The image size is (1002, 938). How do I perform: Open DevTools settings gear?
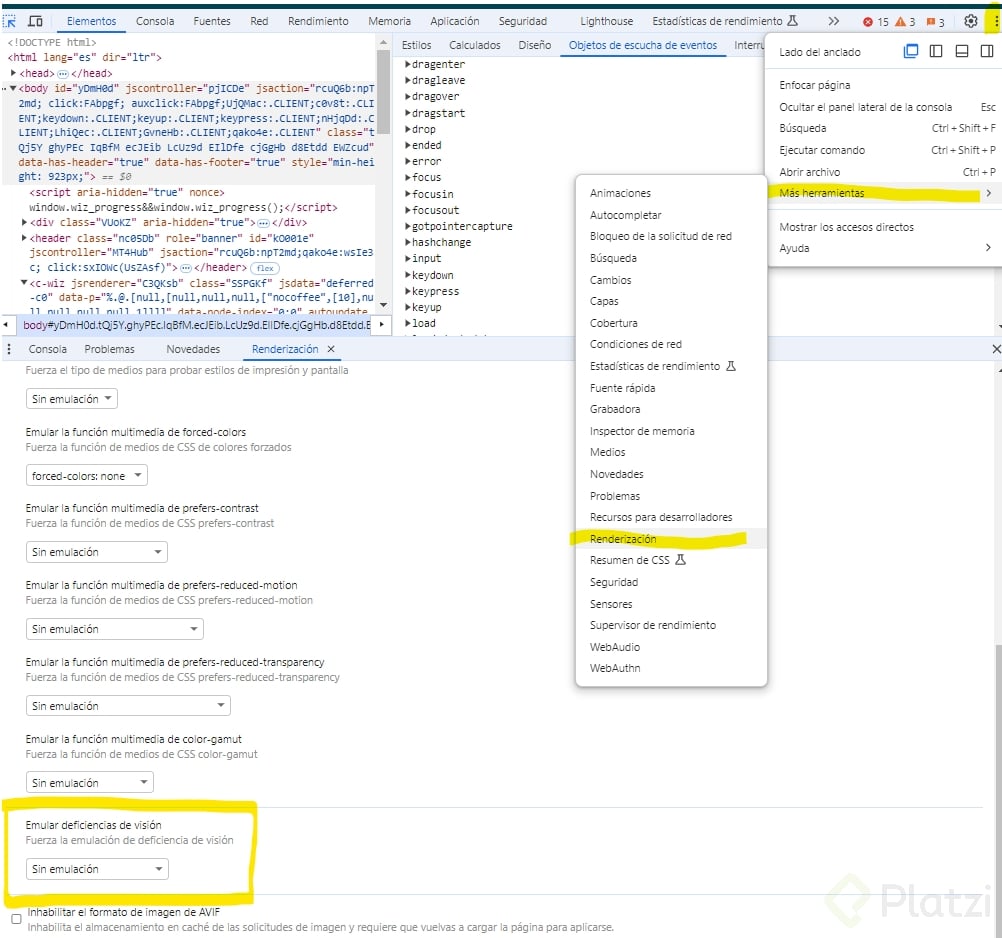tap(971, 21)
